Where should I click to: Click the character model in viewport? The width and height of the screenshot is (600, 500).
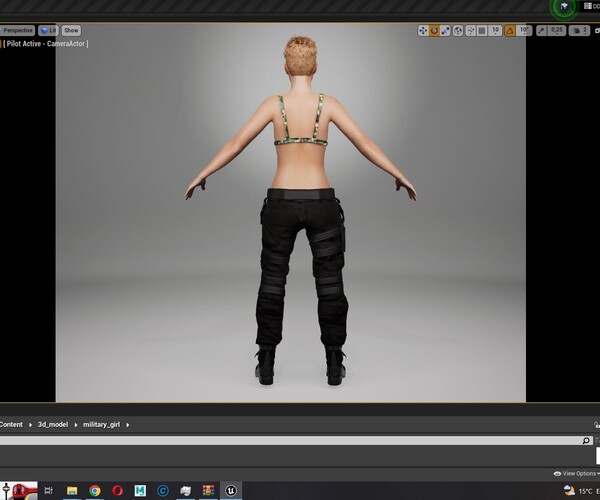(301, 210)
